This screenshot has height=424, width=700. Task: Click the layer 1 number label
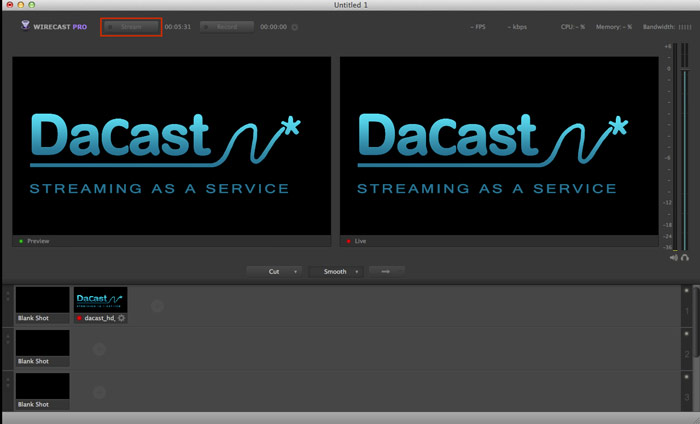click(x=687, y=311)
